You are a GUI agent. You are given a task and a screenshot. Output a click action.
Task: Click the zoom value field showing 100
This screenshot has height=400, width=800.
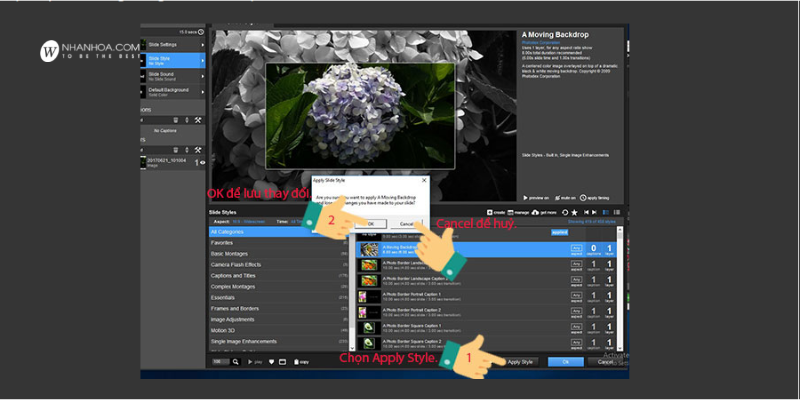click(x=221, y=362)
